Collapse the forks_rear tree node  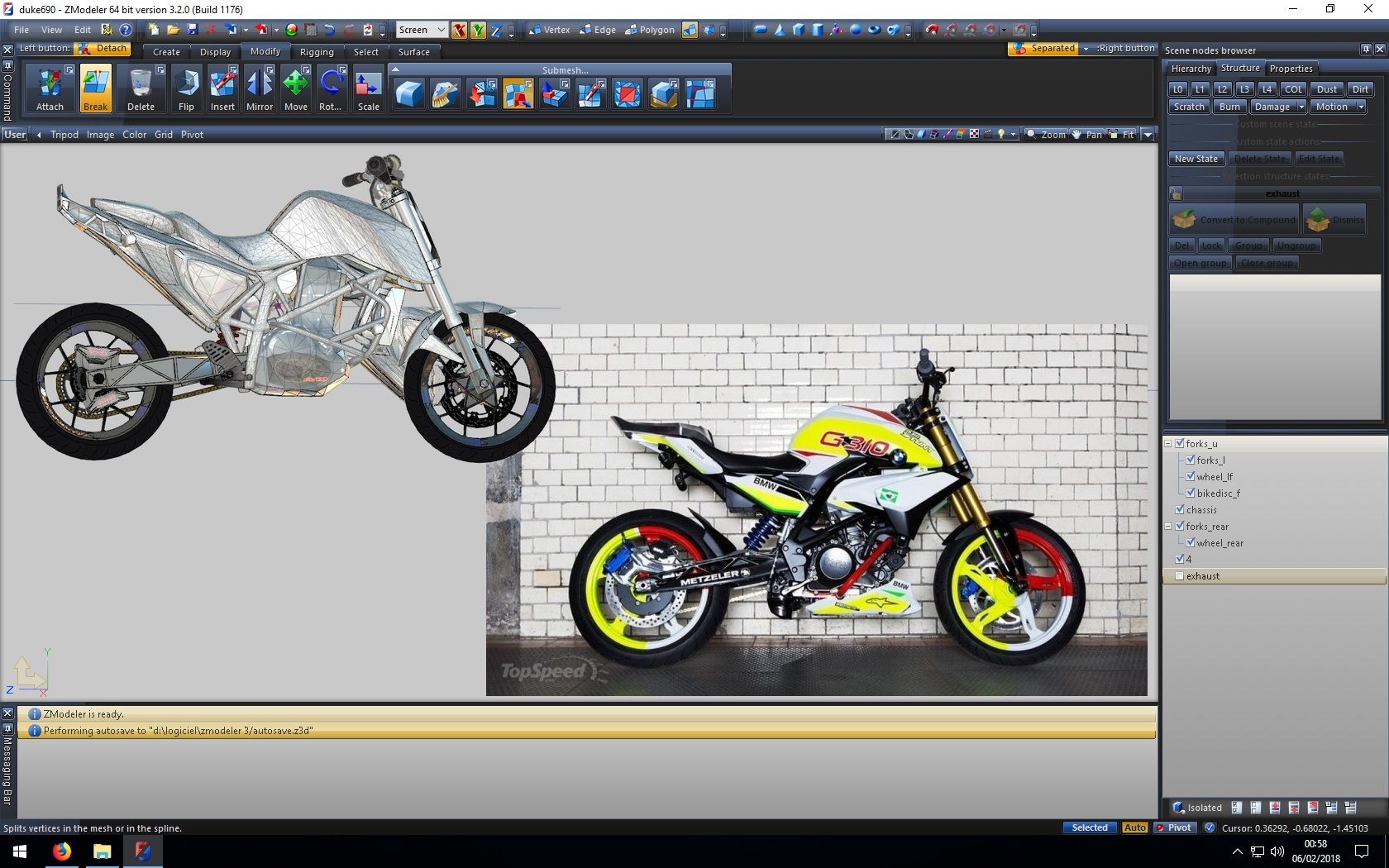[1168, 527]
